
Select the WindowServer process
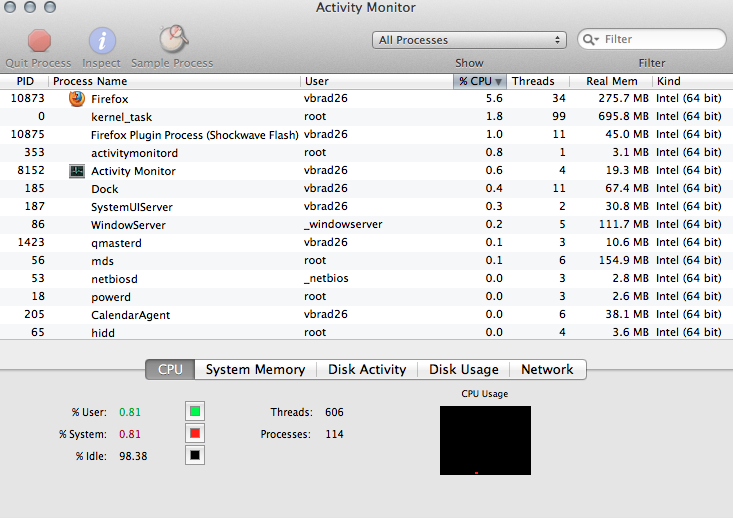[x=366, y=224]
